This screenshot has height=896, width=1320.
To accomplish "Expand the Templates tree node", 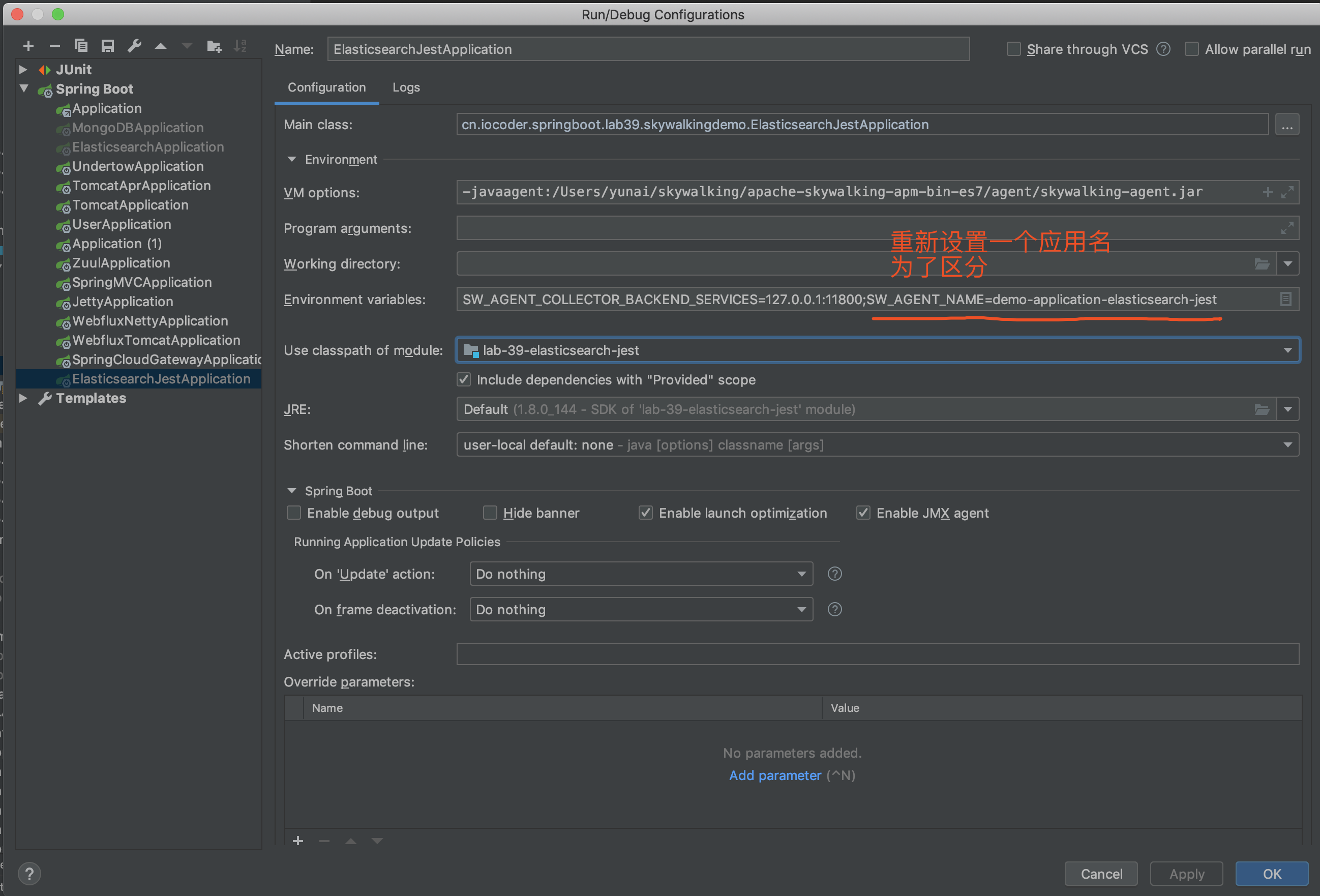I will click(x=23, y=398).
